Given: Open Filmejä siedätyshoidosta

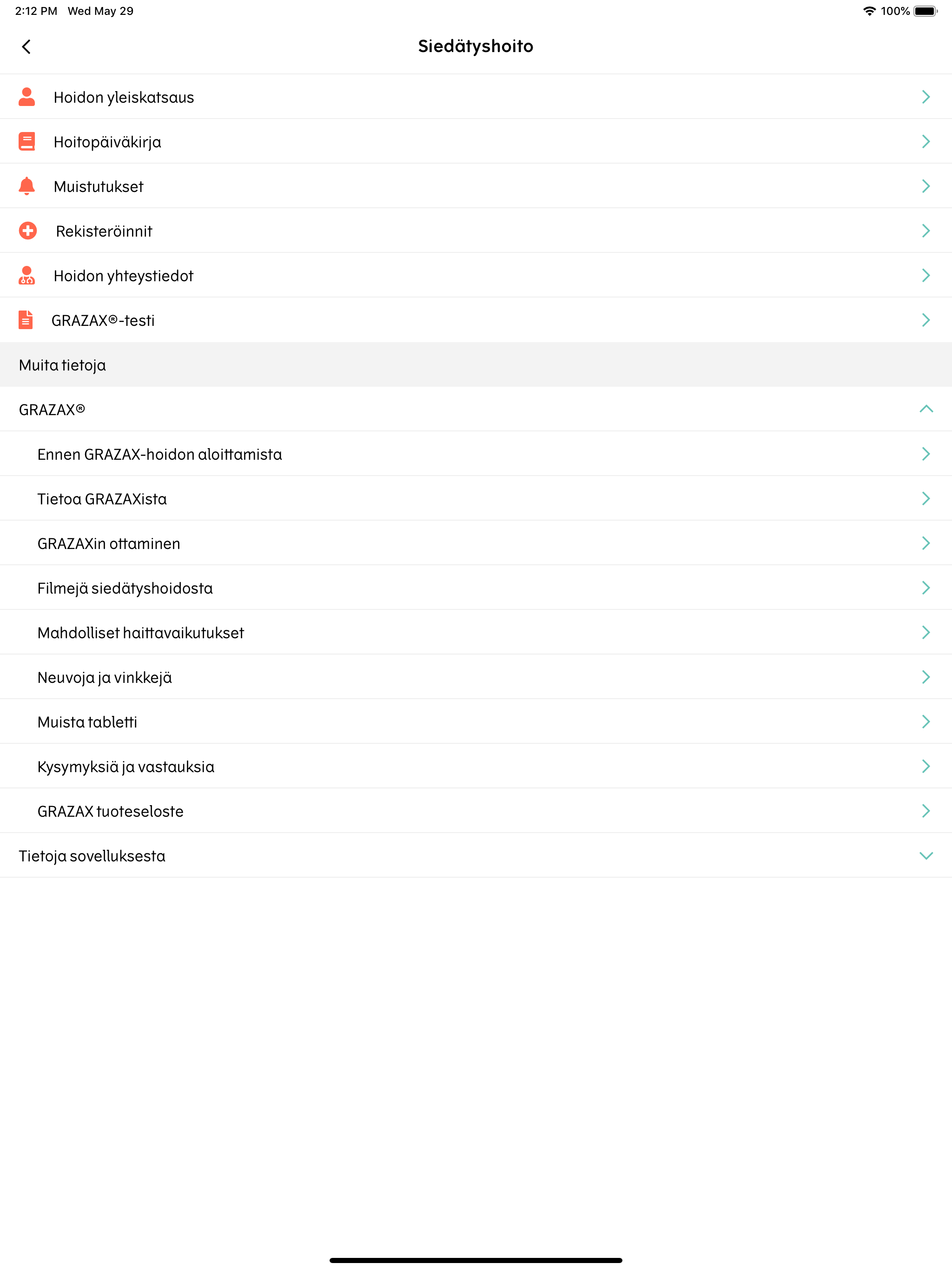Looking at the screenshot, I should click(x=476, y=588).
